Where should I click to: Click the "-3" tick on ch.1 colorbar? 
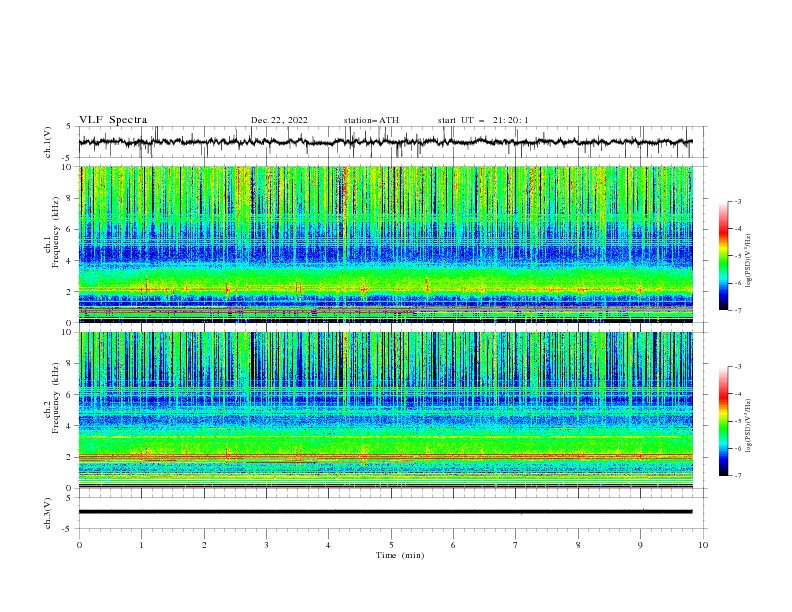pos(738,201)
